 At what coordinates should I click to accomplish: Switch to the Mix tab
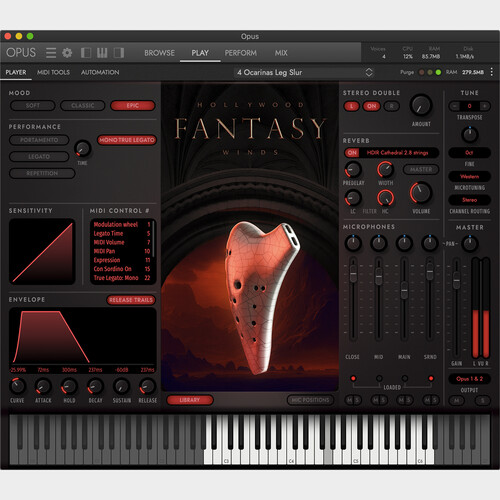281,53
